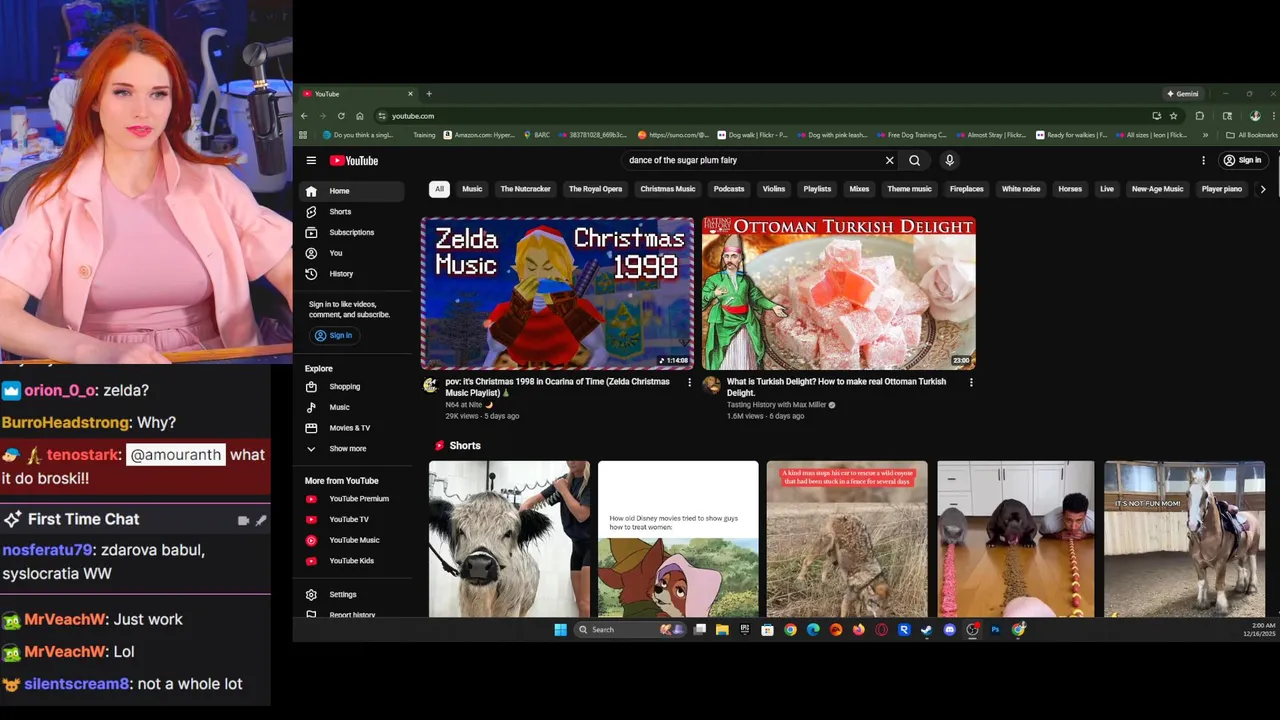This screenshot has width=1280, height=720.
Task: Open the Windows Start menu
Action: pos(560,630)
